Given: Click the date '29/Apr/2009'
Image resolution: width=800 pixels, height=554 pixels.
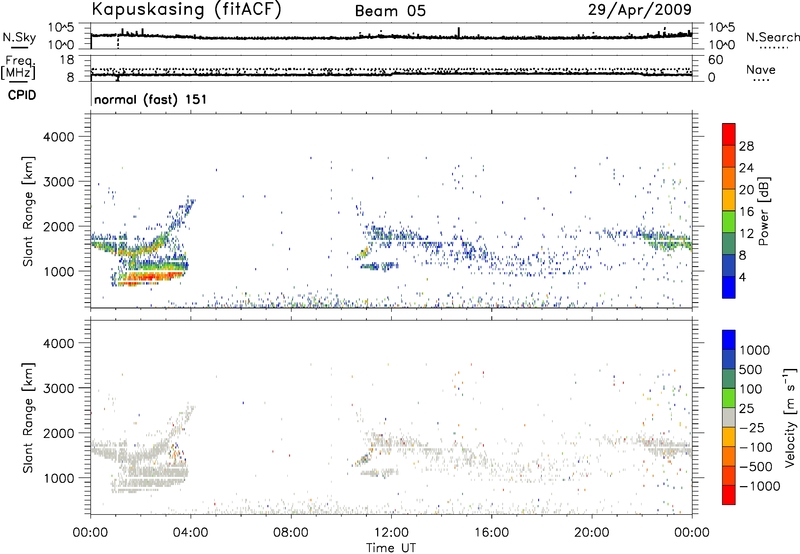Looking at the screenshot, I should tap(640, 10).
